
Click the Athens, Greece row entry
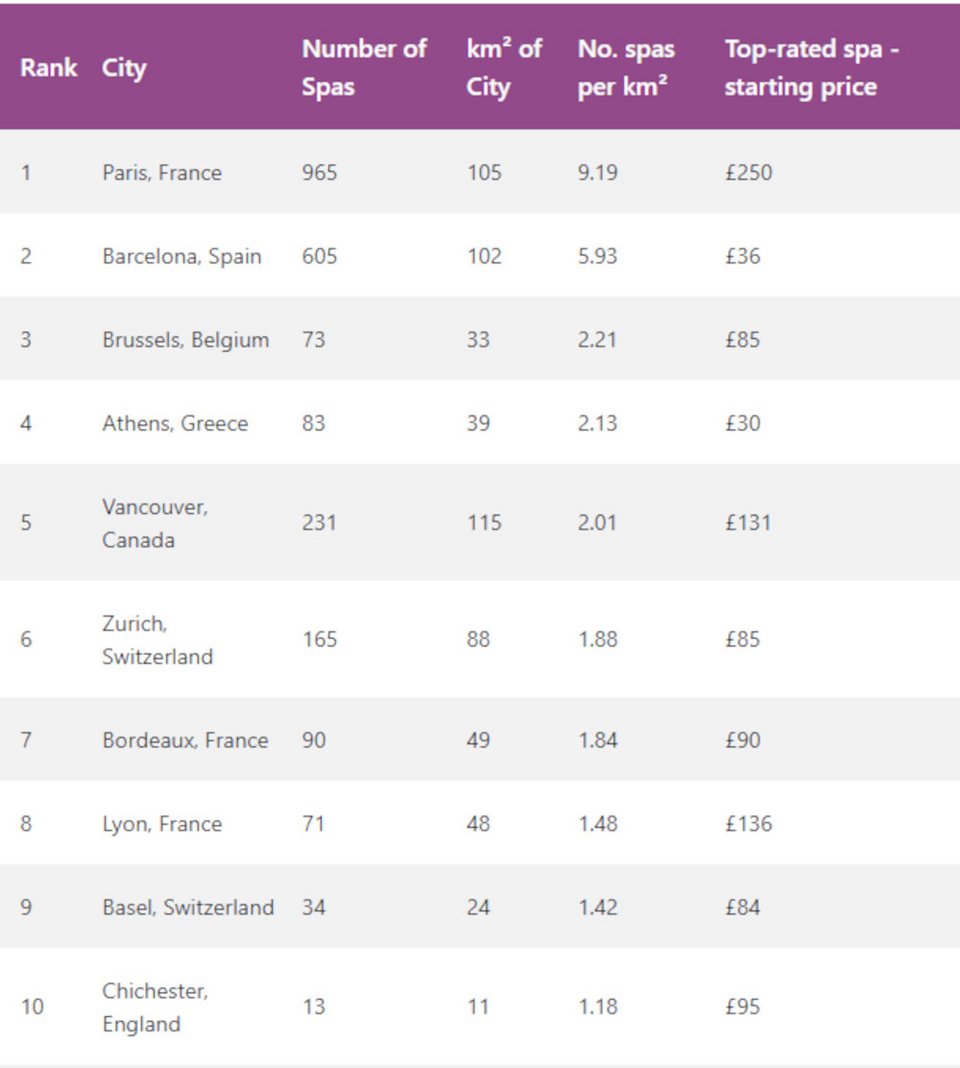tap(175, 423)
